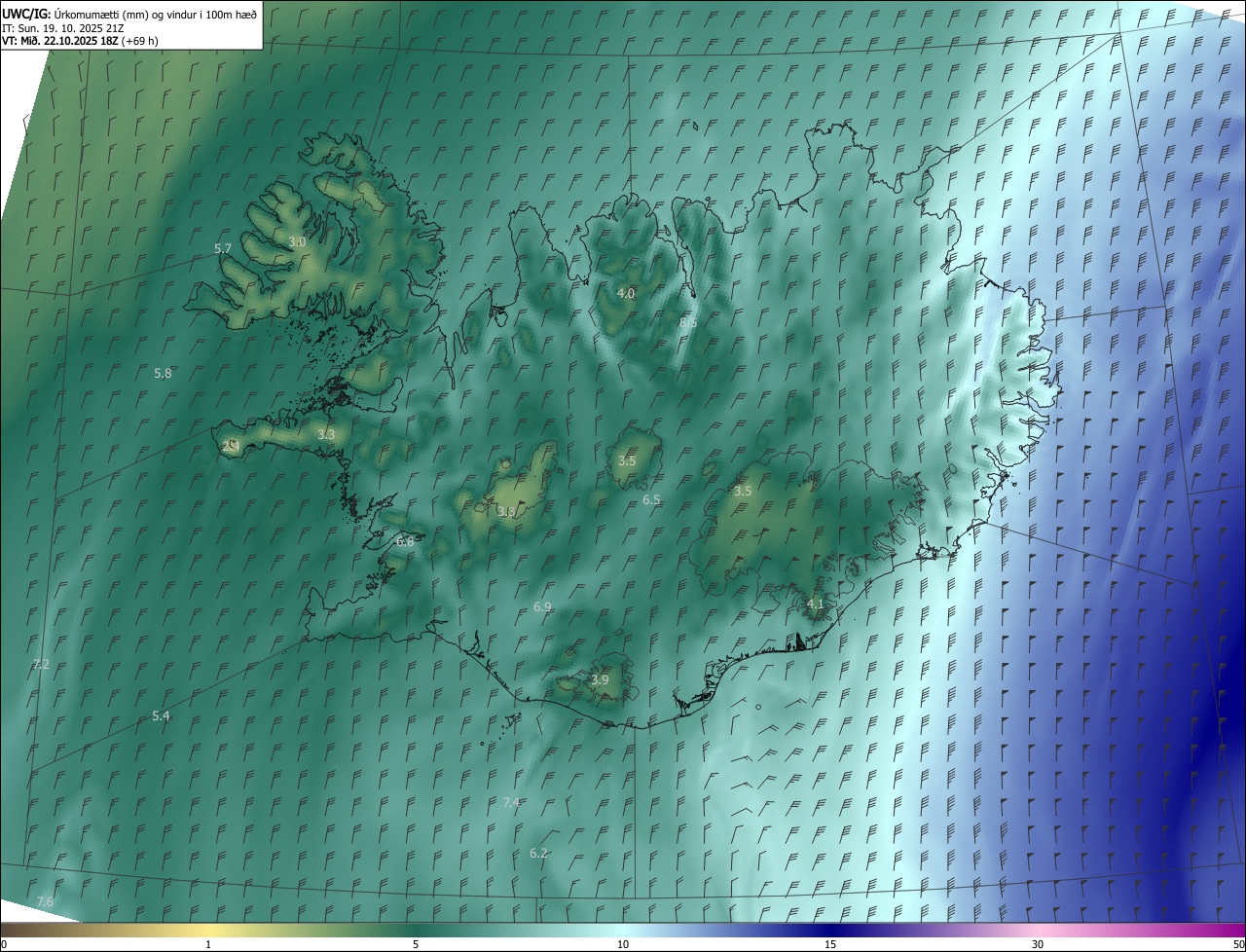Click the 0 tick on the color scale
The height and width of the screenshot is (952, 1246).
pyautogui.click(x=4, y=944)
